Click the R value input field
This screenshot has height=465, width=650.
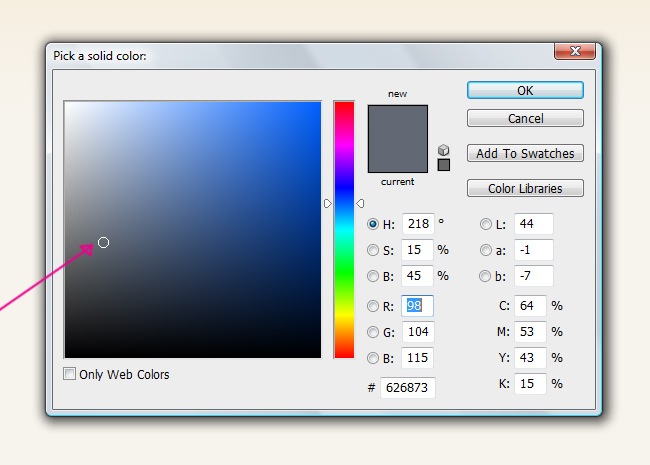(417, 306)
